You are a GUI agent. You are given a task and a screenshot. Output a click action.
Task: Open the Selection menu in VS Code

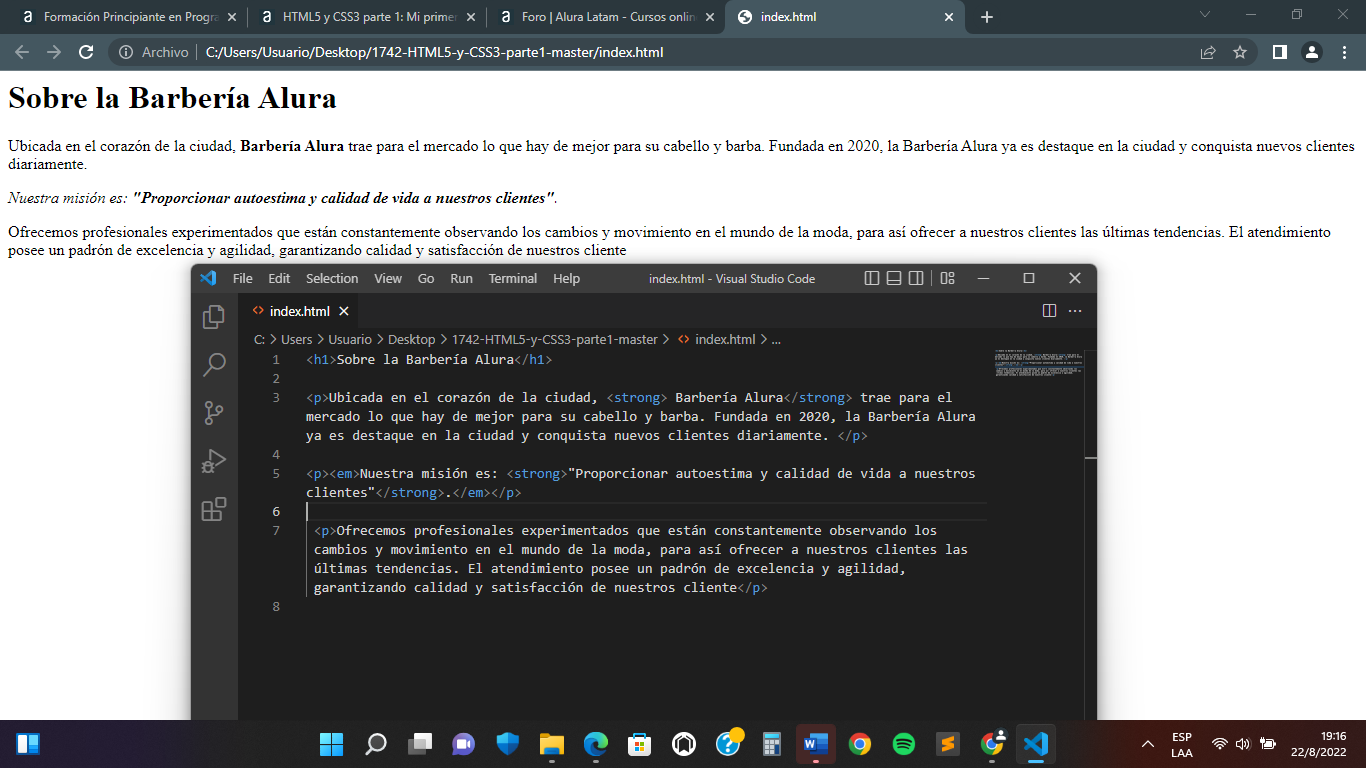tap(332, 278)
